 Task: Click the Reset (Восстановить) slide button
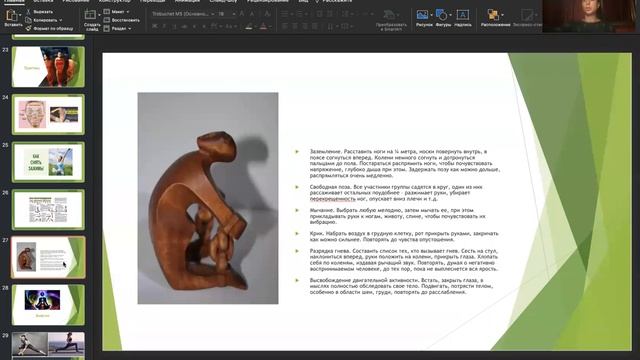point(122,20)
